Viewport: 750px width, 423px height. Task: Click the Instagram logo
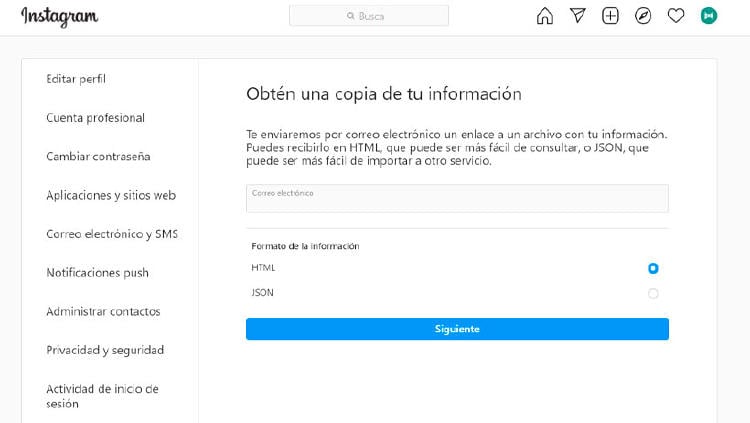59,16
